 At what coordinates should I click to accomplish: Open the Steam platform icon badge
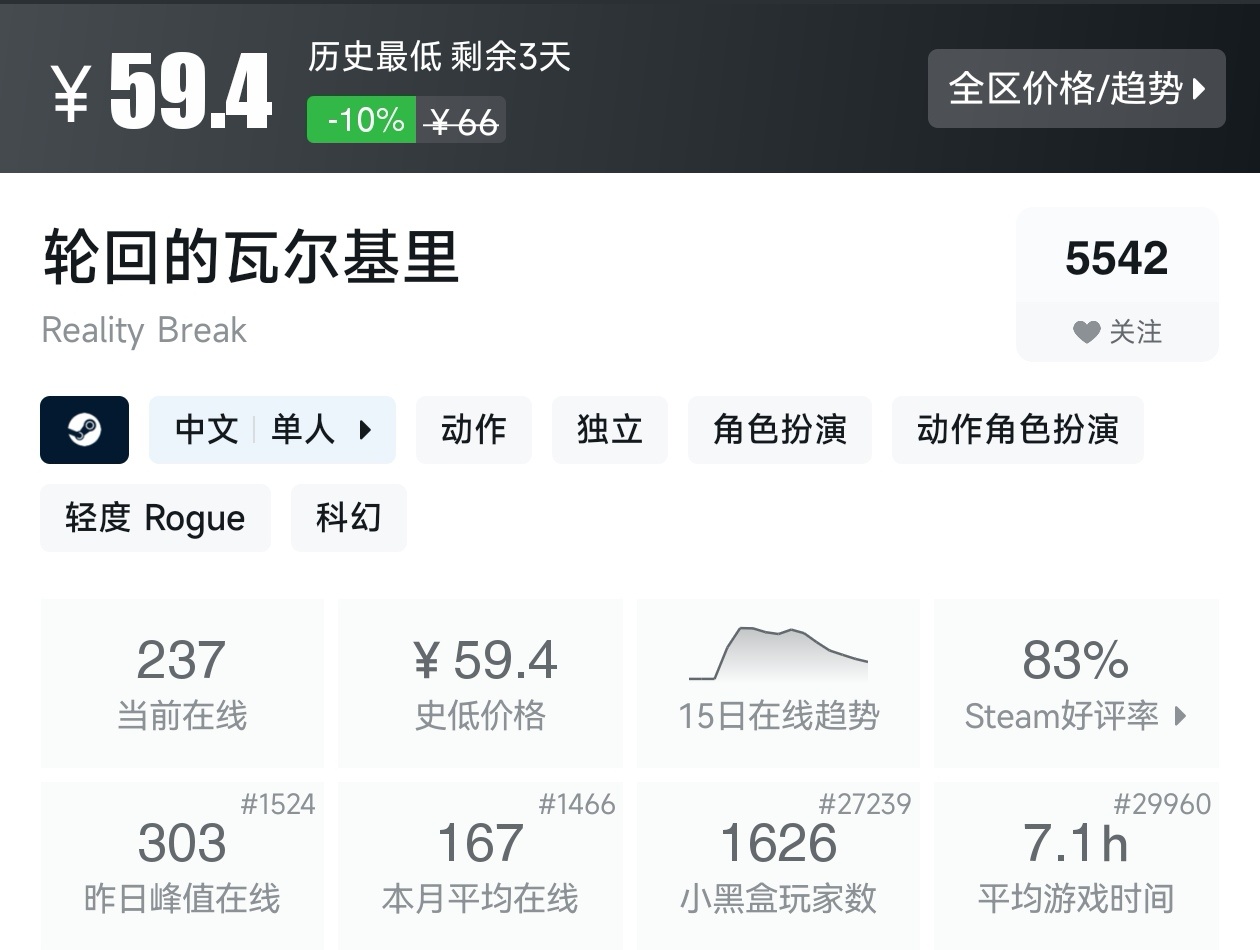[x=84, y=430]
